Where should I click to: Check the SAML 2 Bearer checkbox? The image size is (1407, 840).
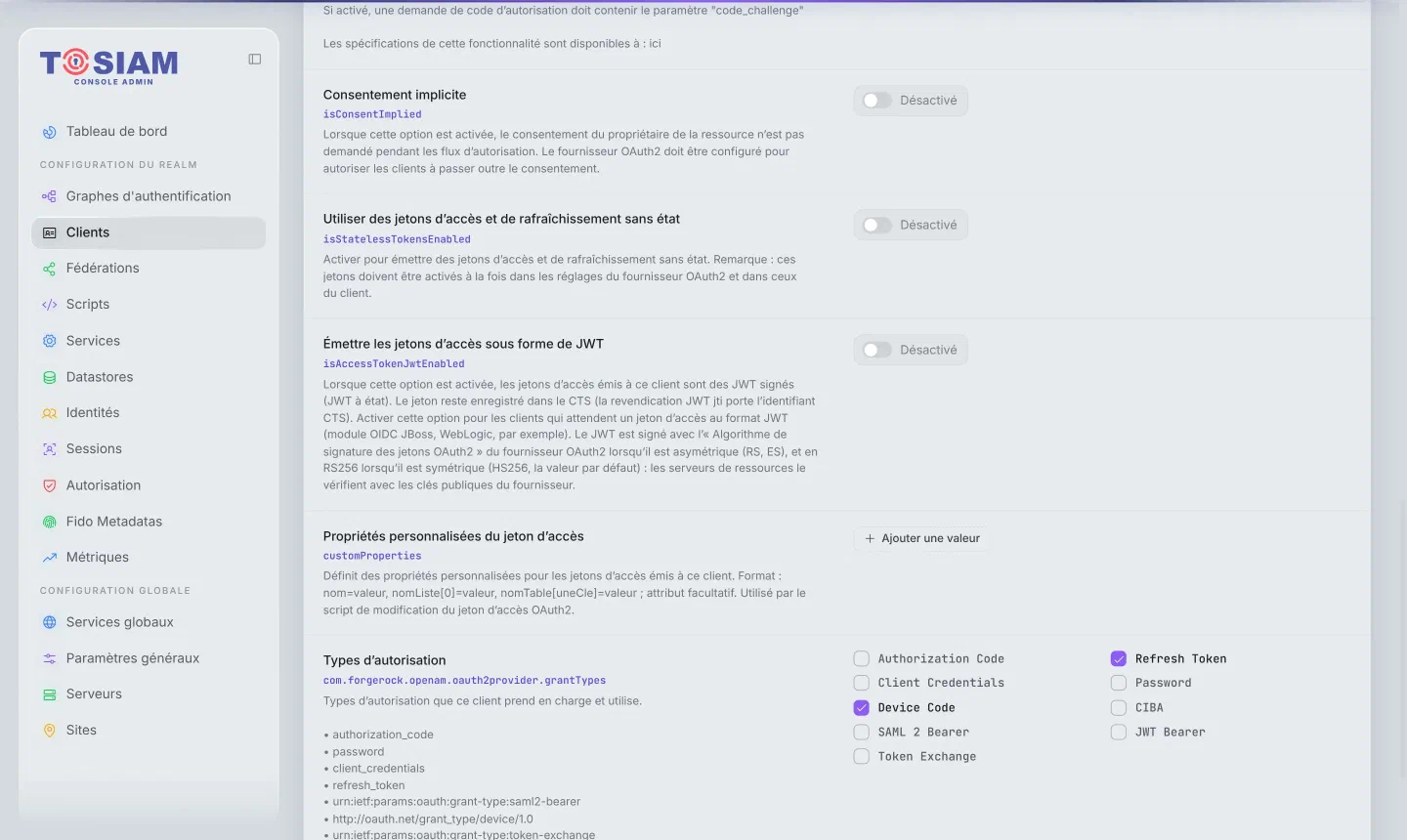862,733
